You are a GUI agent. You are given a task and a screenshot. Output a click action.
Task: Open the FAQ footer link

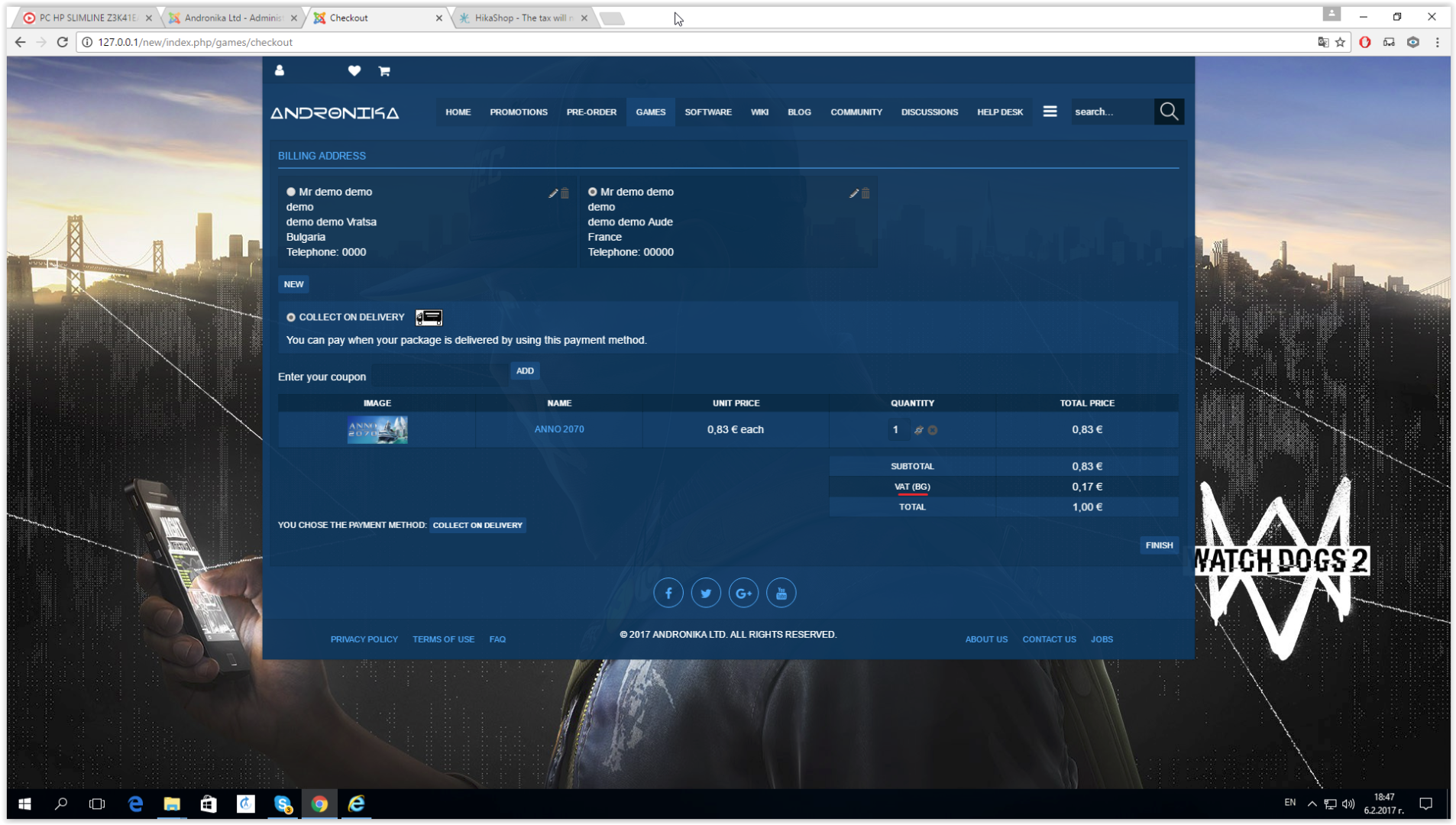coord(498,639)
